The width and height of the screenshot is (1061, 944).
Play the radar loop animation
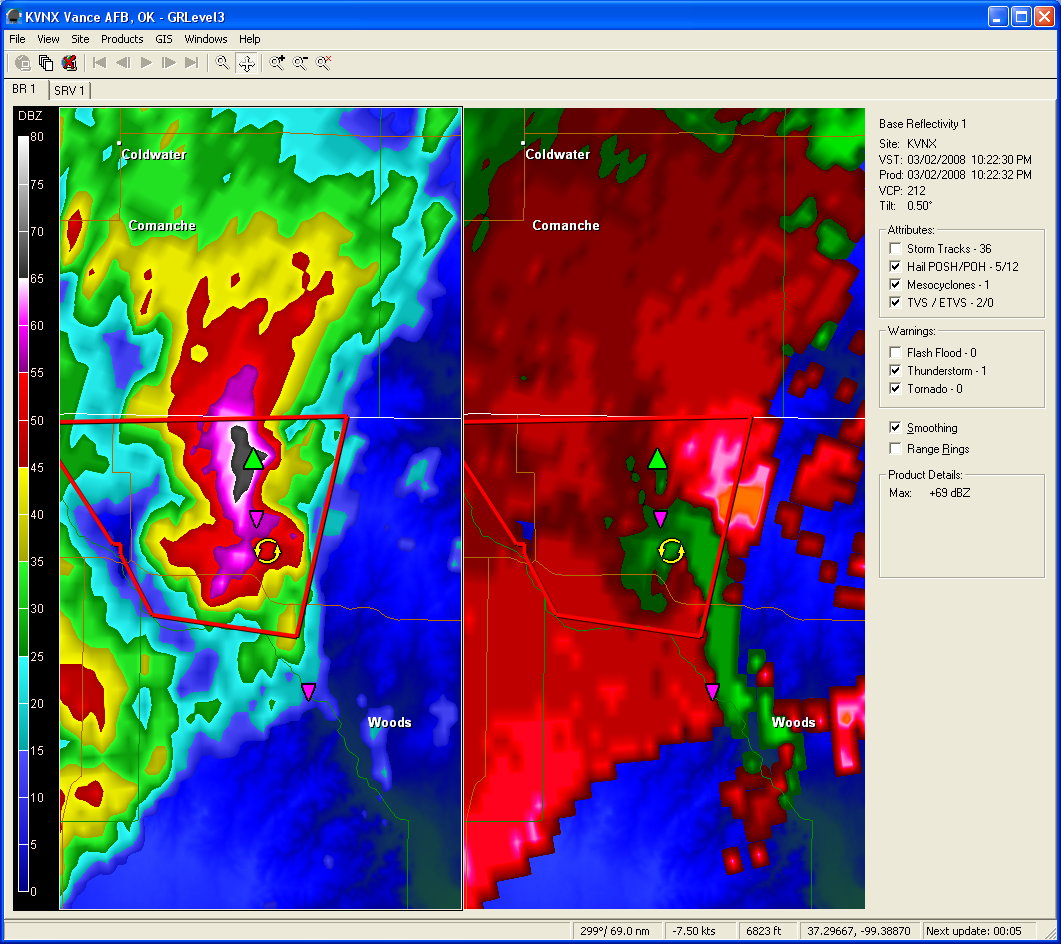pos(145,63)
